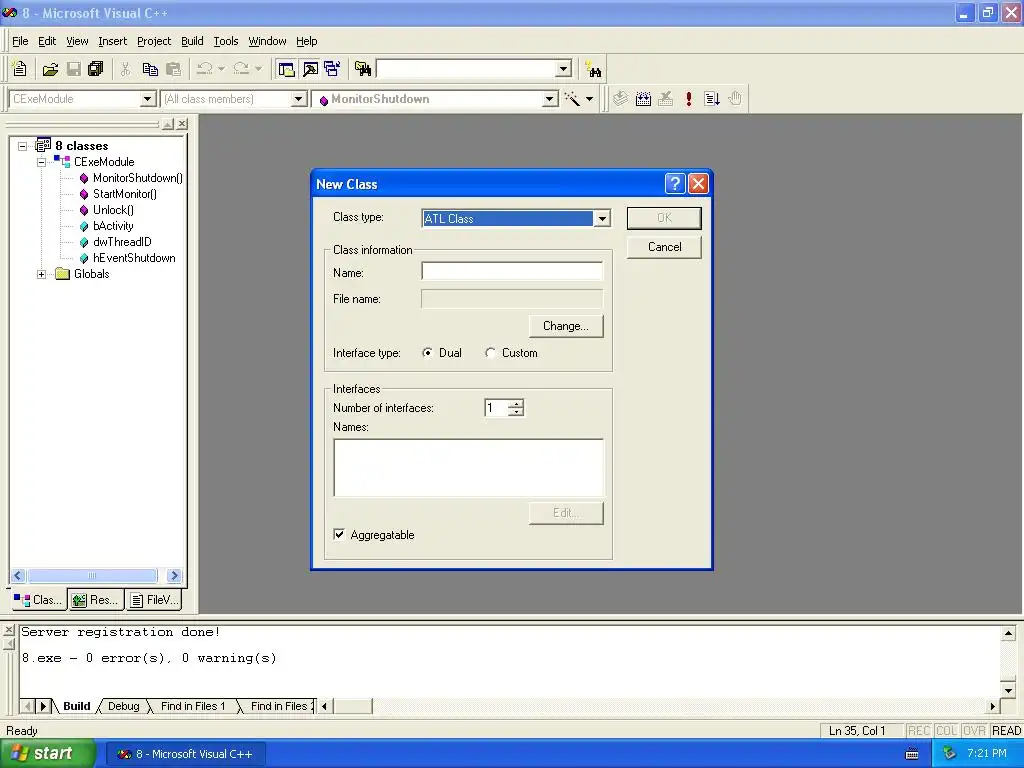
Task: Open the Tools menu
Action: pos(225,41)
